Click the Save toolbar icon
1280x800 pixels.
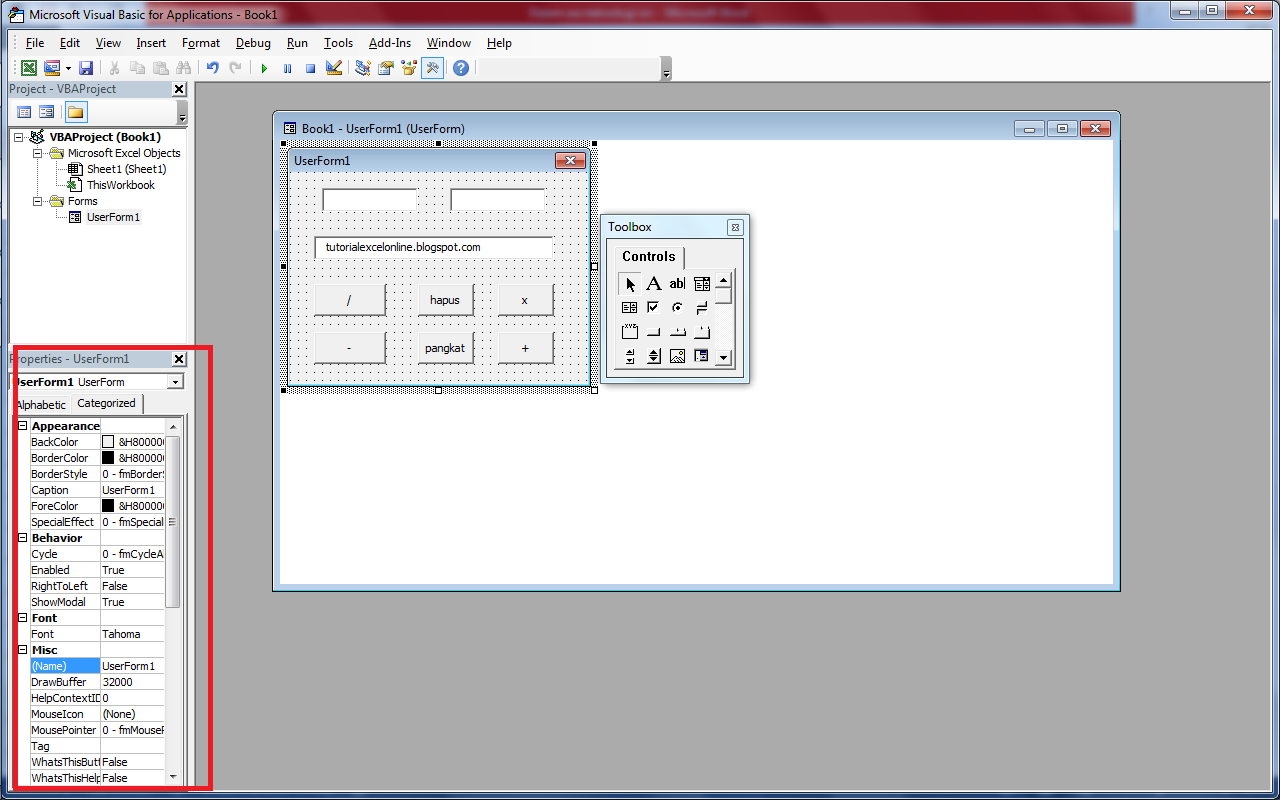(86, 67)
